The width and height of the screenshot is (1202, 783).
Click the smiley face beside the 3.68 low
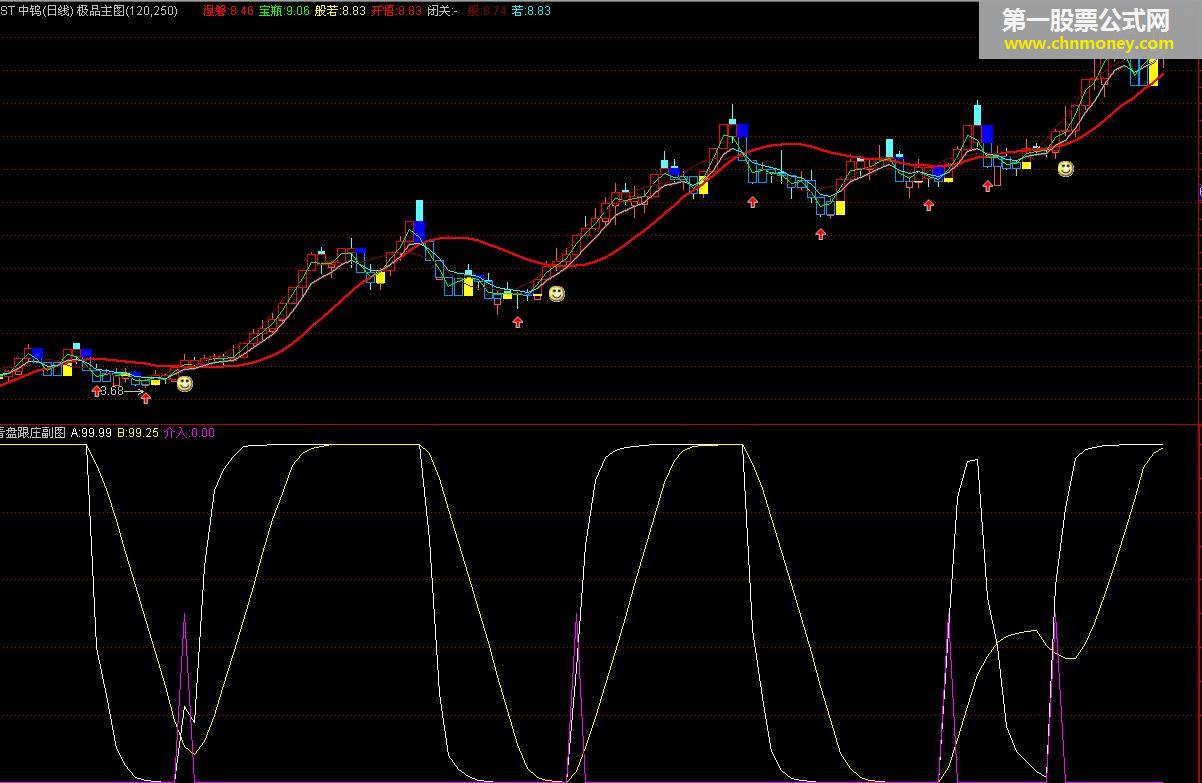point(185,382)
